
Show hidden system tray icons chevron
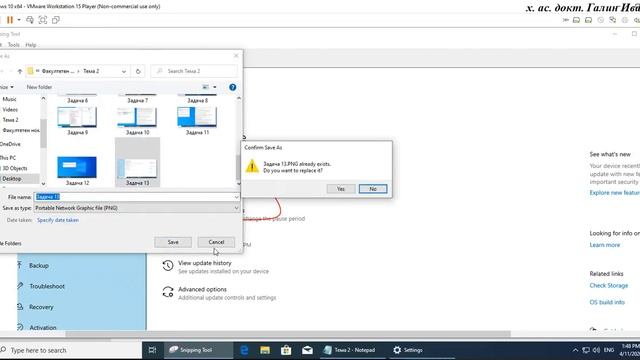coord(575,350)
